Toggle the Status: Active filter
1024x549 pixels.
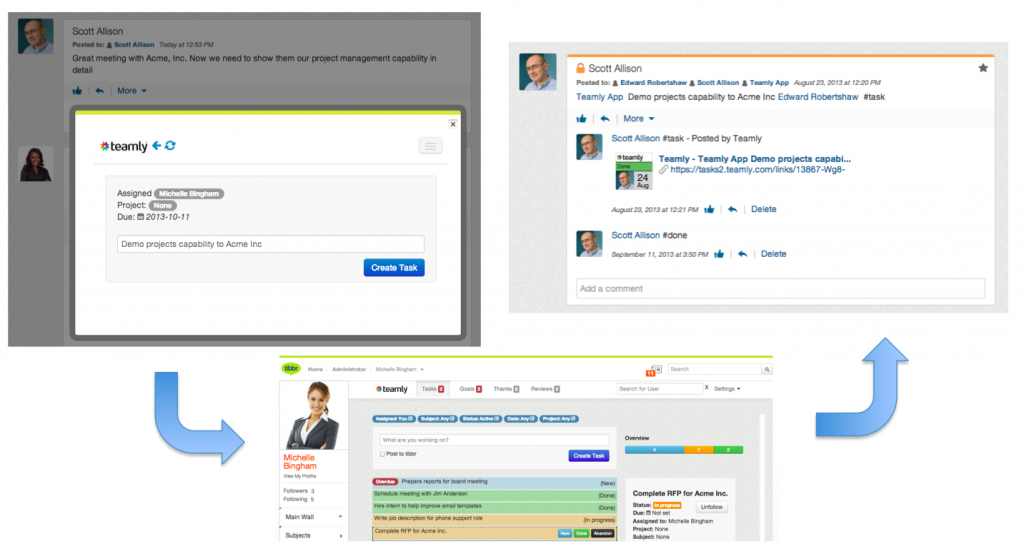point(481,418)
